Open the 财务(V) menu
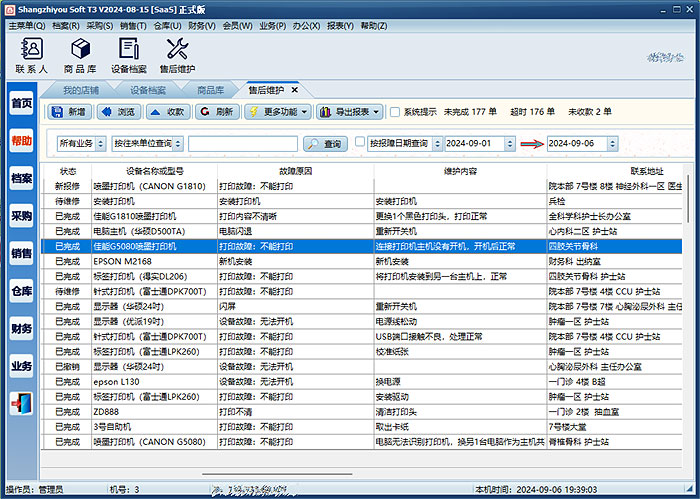 pos(202,26)
